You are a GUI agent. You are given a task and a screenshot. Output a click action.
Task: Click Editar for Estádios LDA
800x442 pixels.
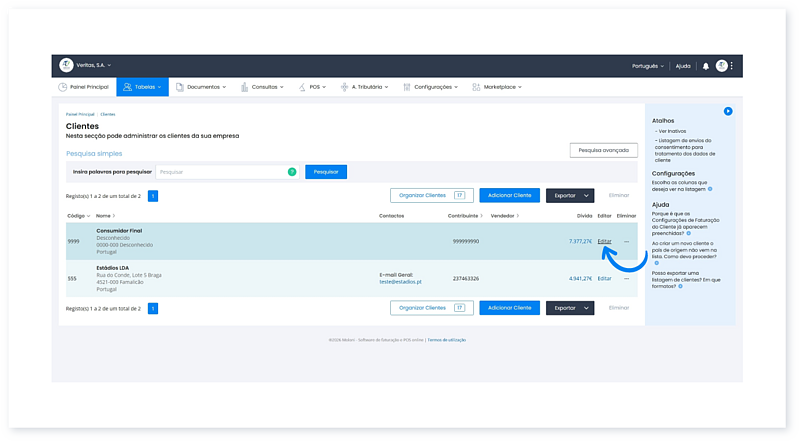(604, 278)
